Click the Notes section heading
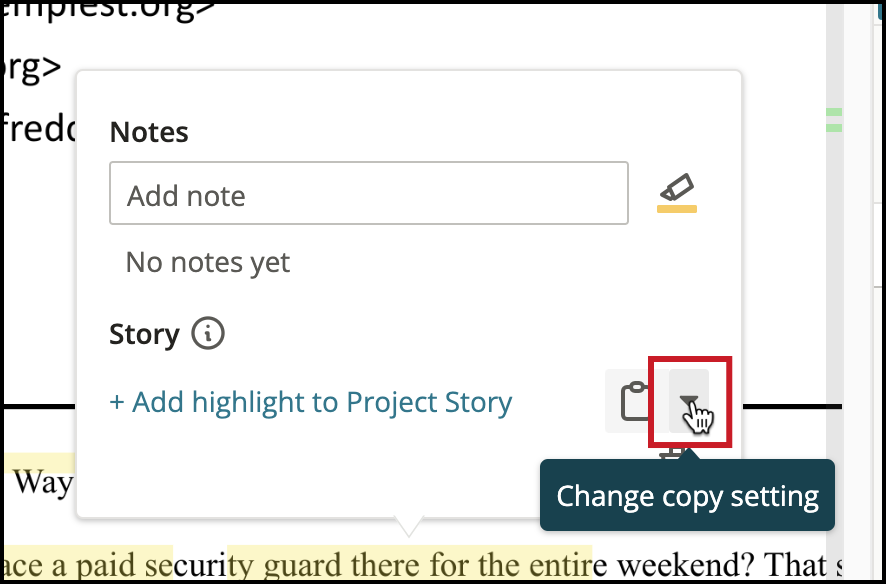 click(x=149, y=132)
